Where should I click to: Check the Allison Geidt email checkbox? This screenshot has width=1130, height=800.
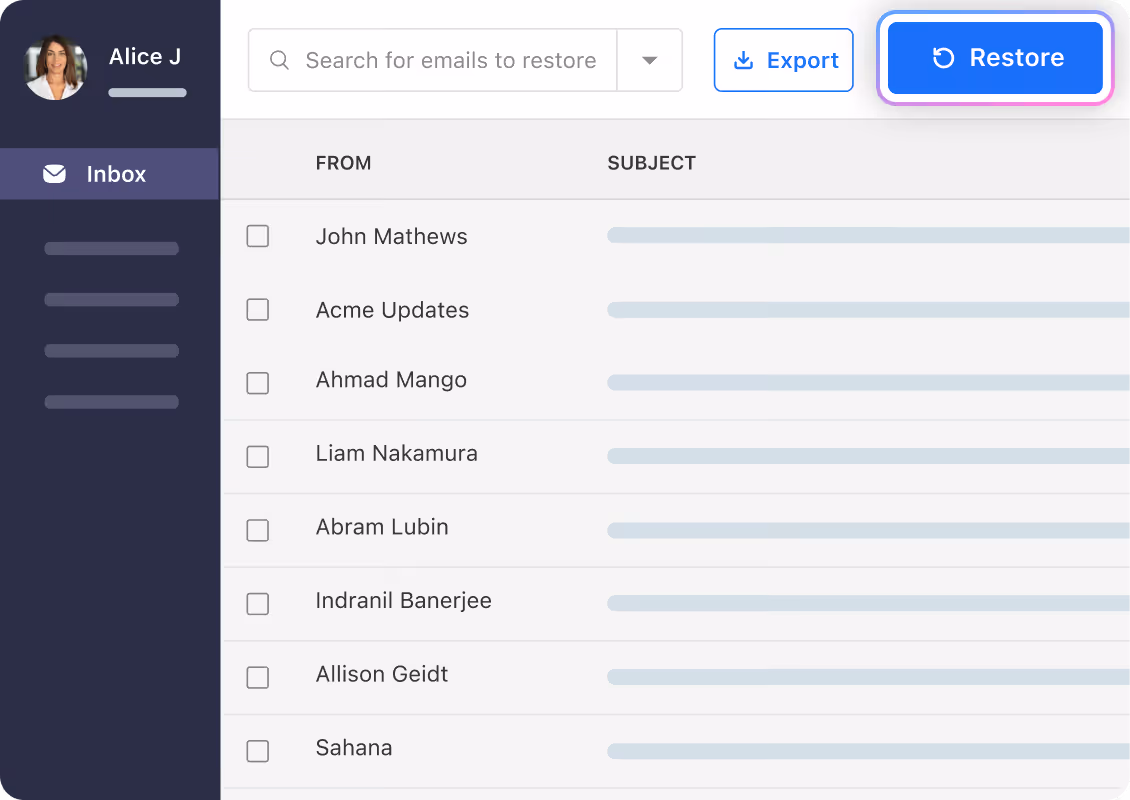point(257,677)
